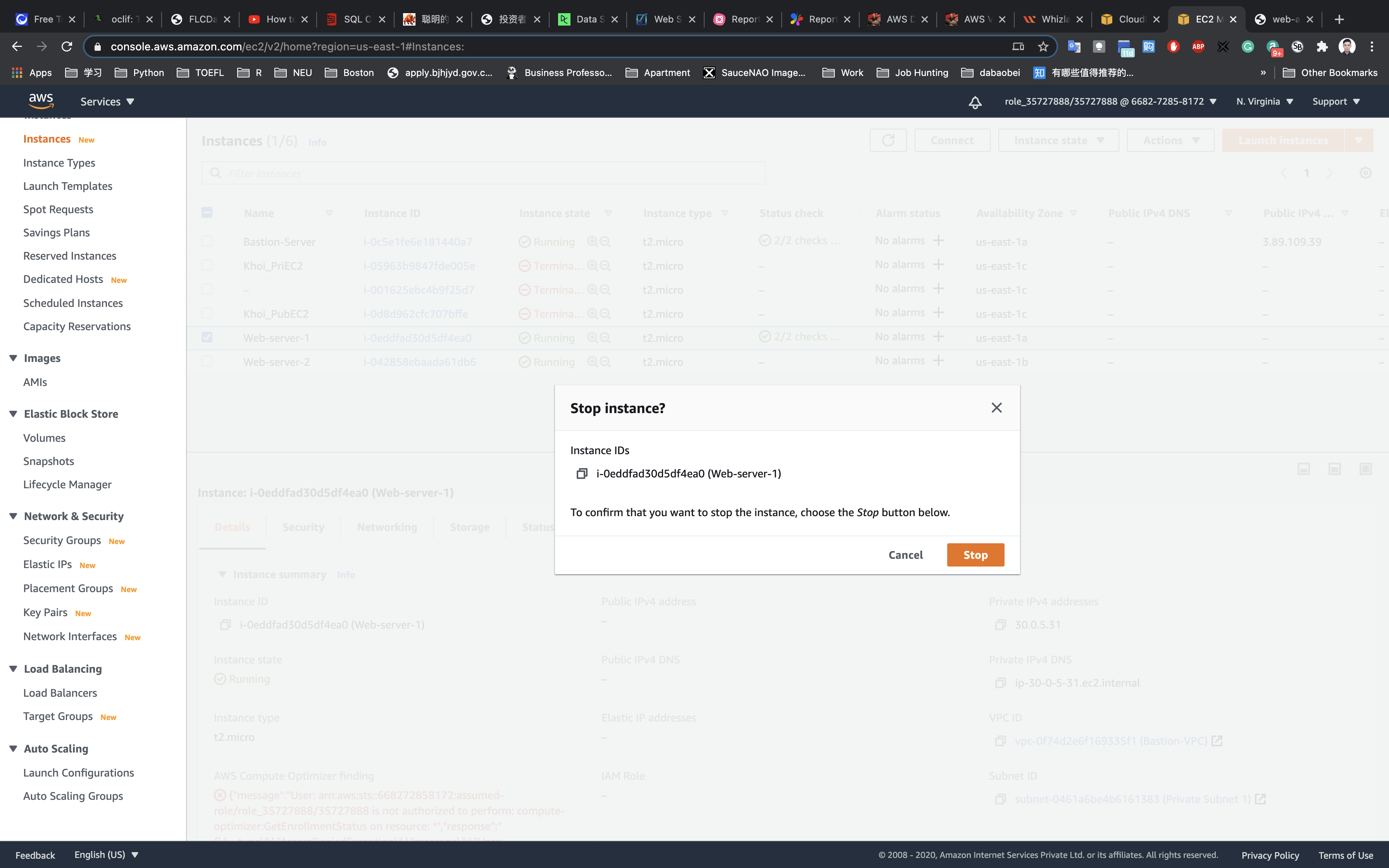Open the Services dropdown menu
The image size is (1389, 868).
click(x=107, y=102)
